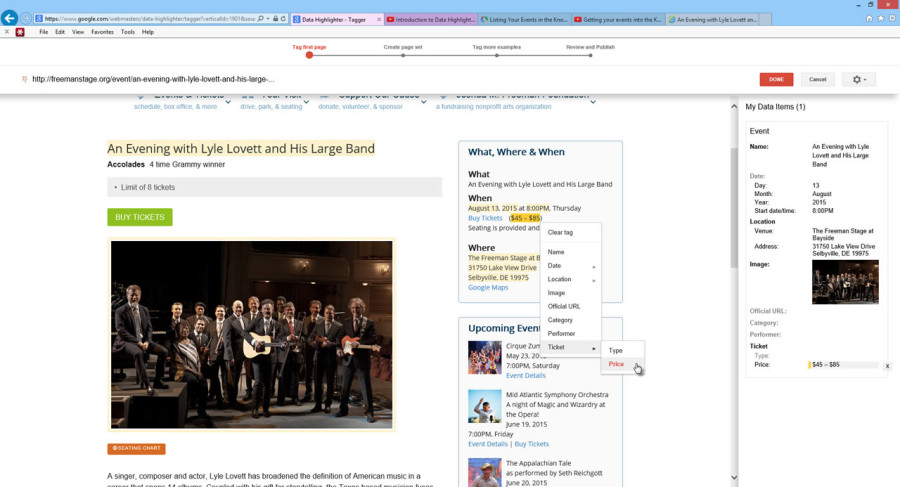Open a new blank browser tab

[765, 20]
